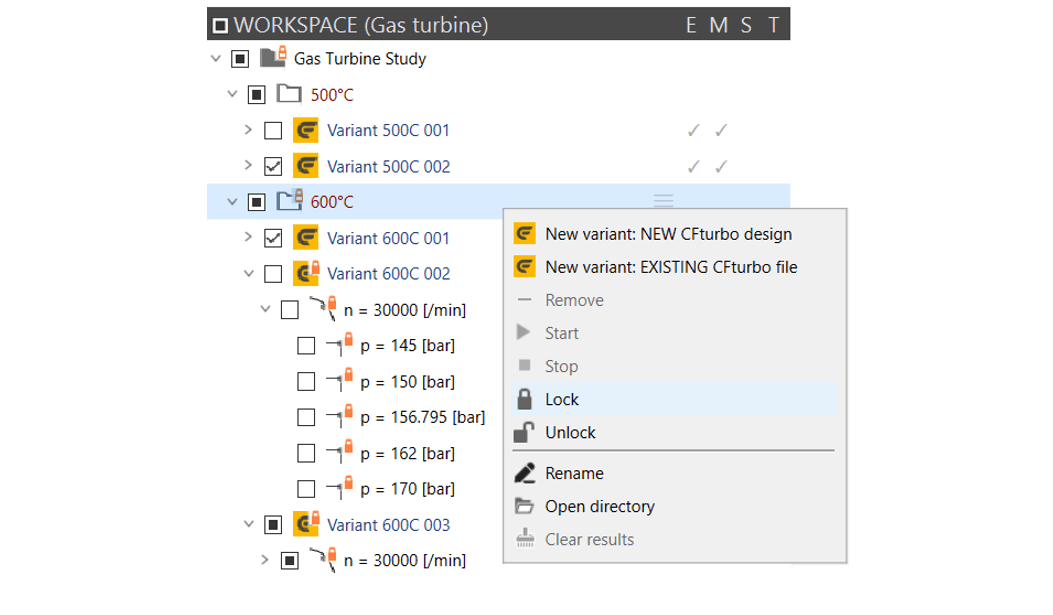Click the Open directory folder icon
The width and height of the screenshot is (1053, 615).
[x=524, y=506]
